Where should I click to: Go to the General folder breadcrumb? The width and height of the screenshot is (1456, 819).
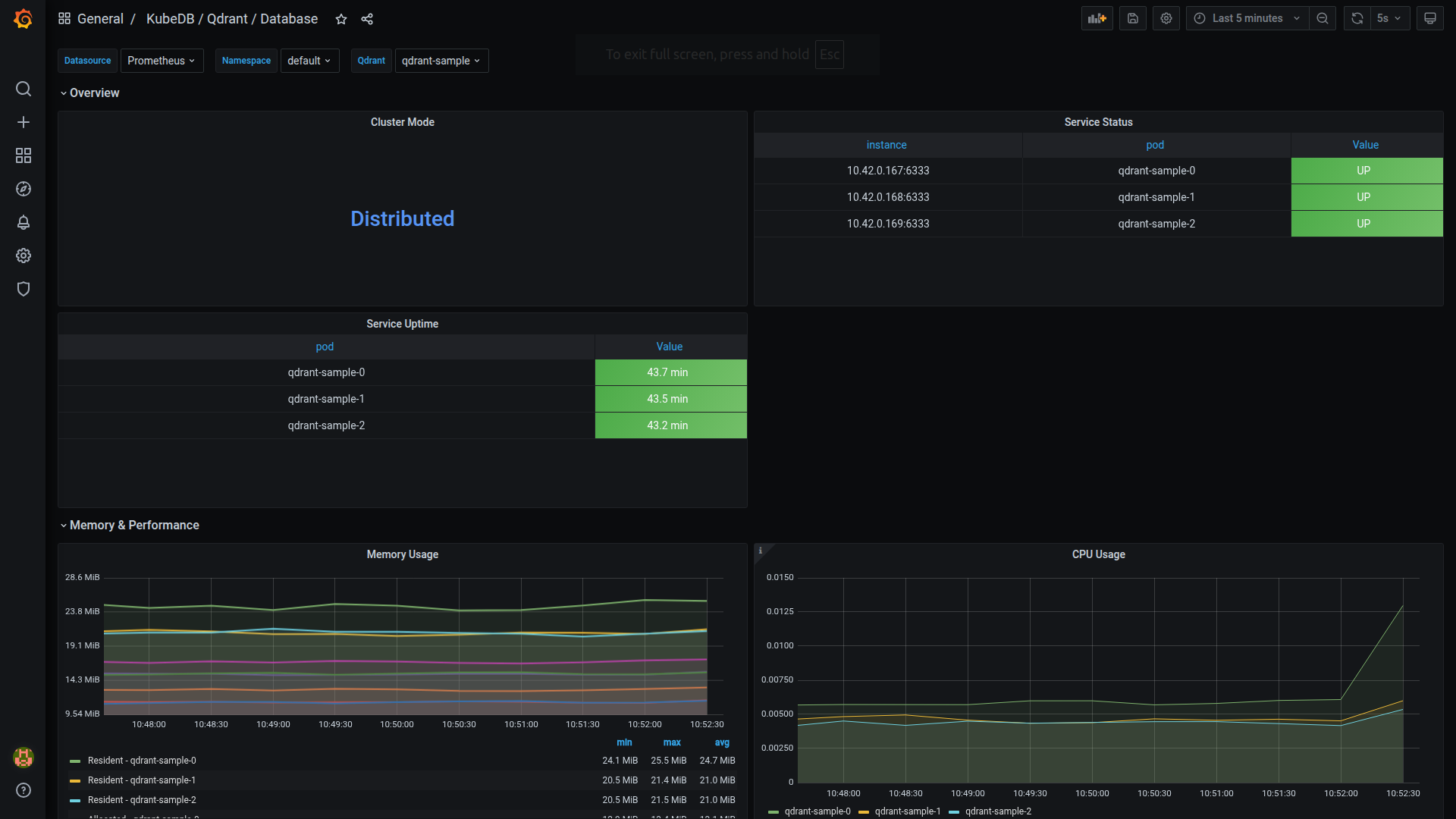(x=100, y=19)
